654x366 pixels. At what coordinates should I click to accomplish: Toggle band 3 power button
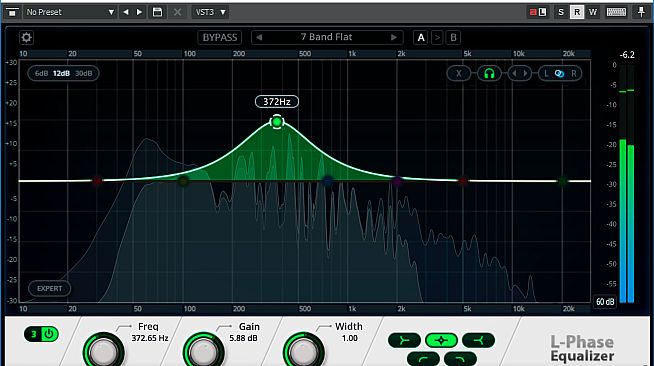[49, 334]
